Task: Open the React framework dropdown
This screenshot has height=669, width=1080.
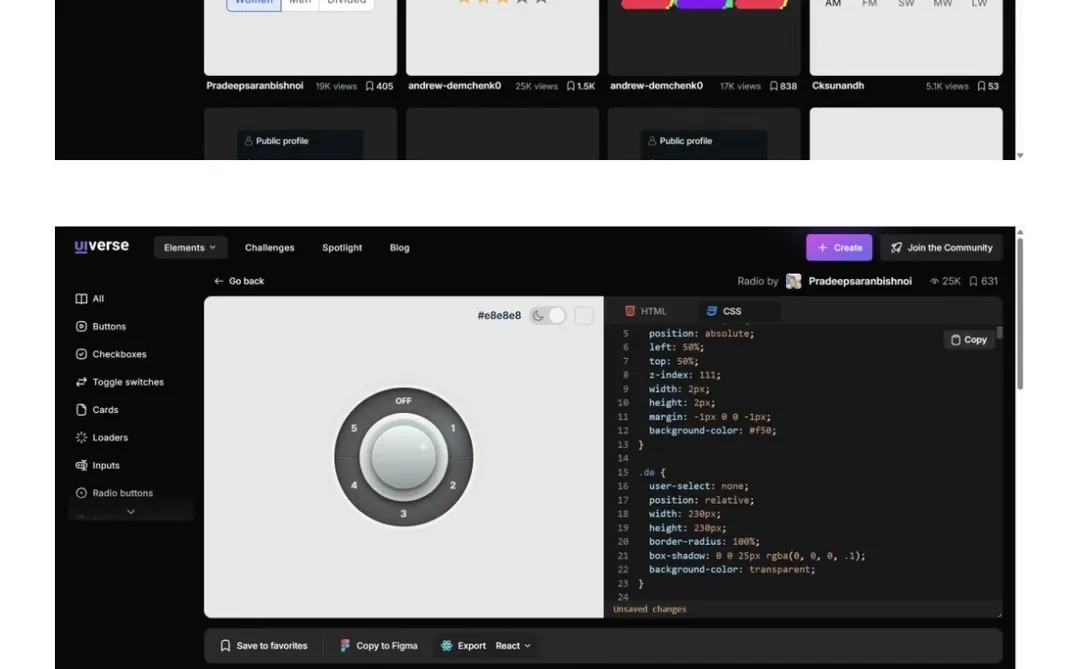Action: (513, 646)
